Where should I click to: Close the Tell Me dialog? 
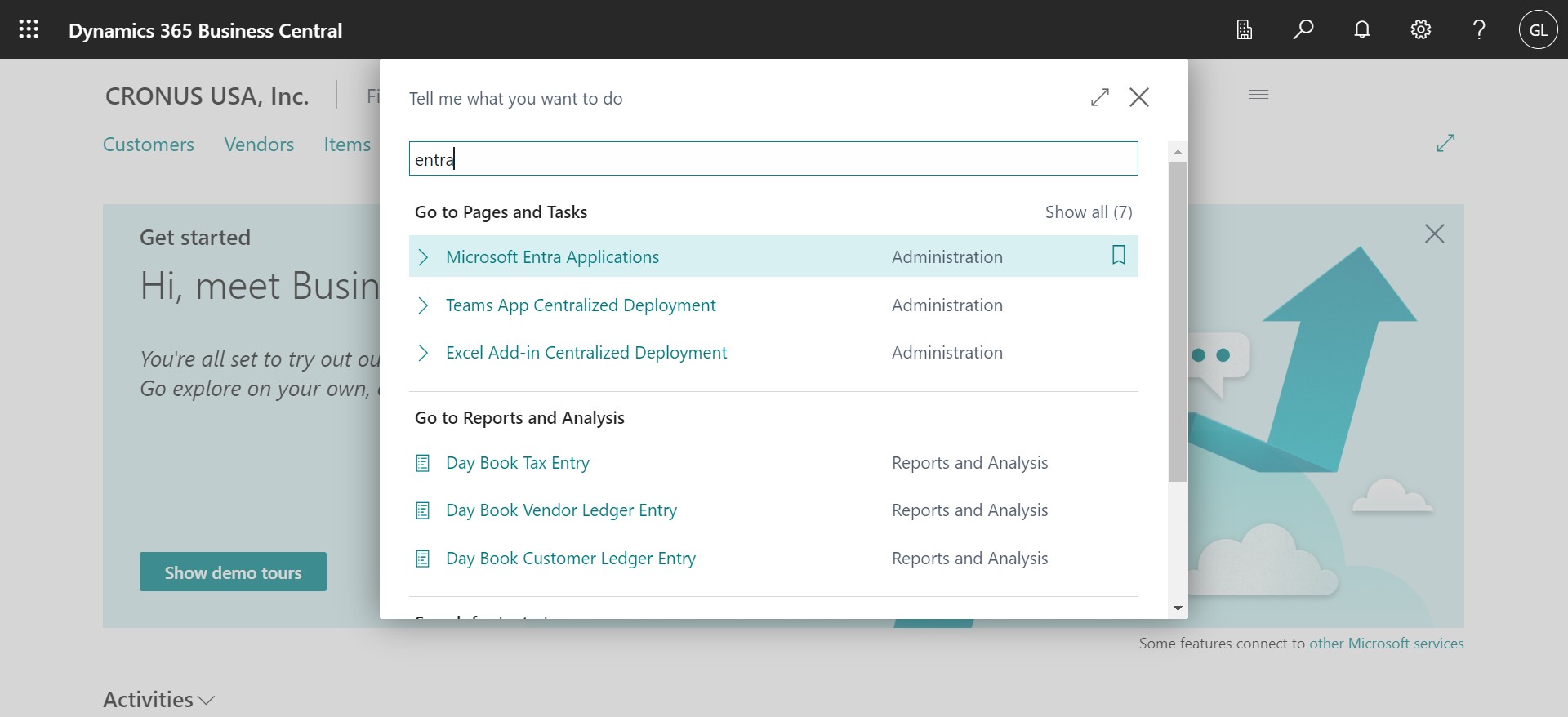(x=1139, y=97)
